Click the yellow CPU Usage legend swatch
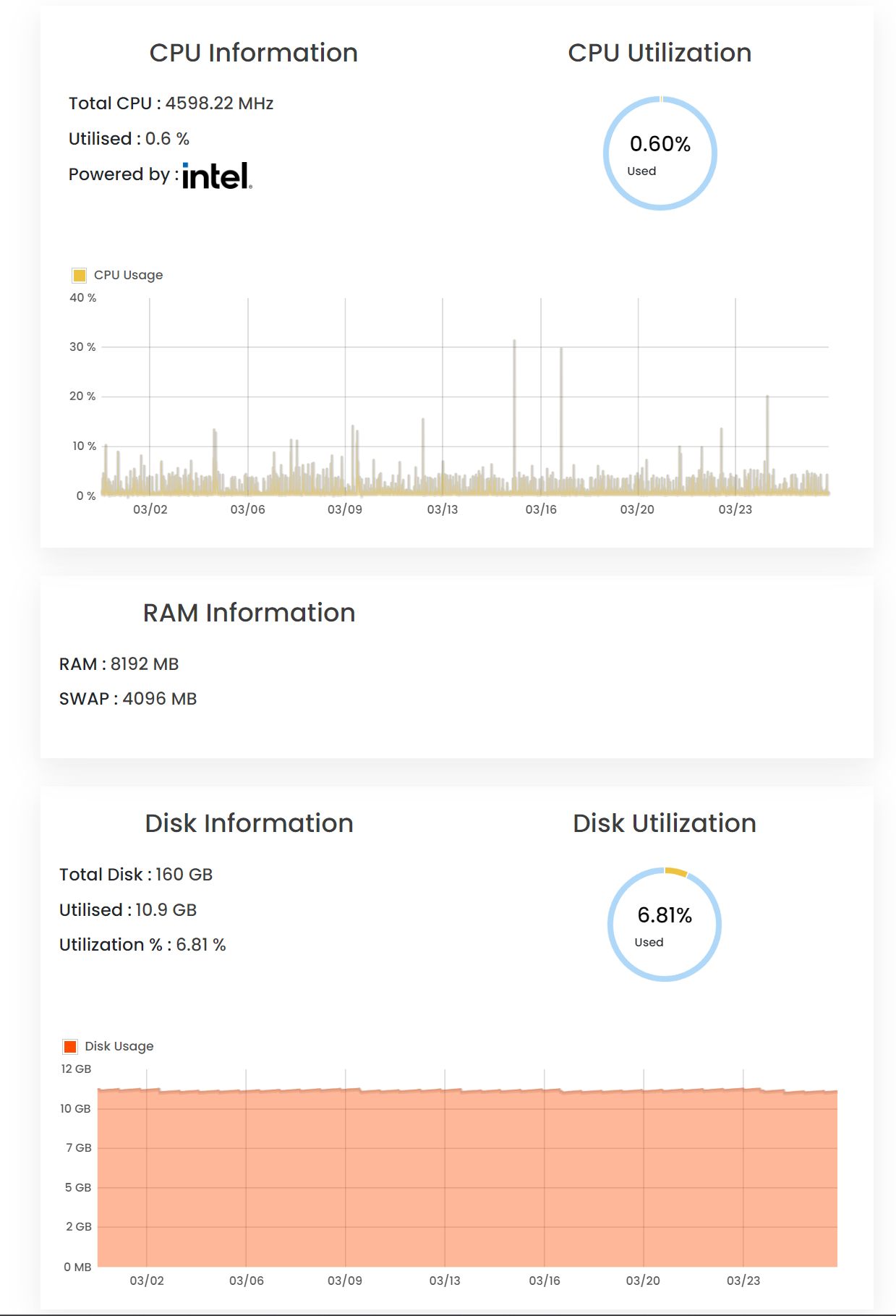Screen dimensions: 896x1316 click(80, 275)
